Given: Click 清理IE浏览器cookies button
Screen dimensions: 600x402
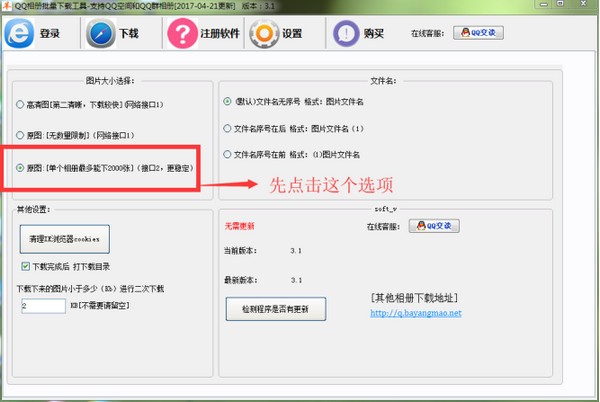Looking at the screenshot, I should (65, 239).
